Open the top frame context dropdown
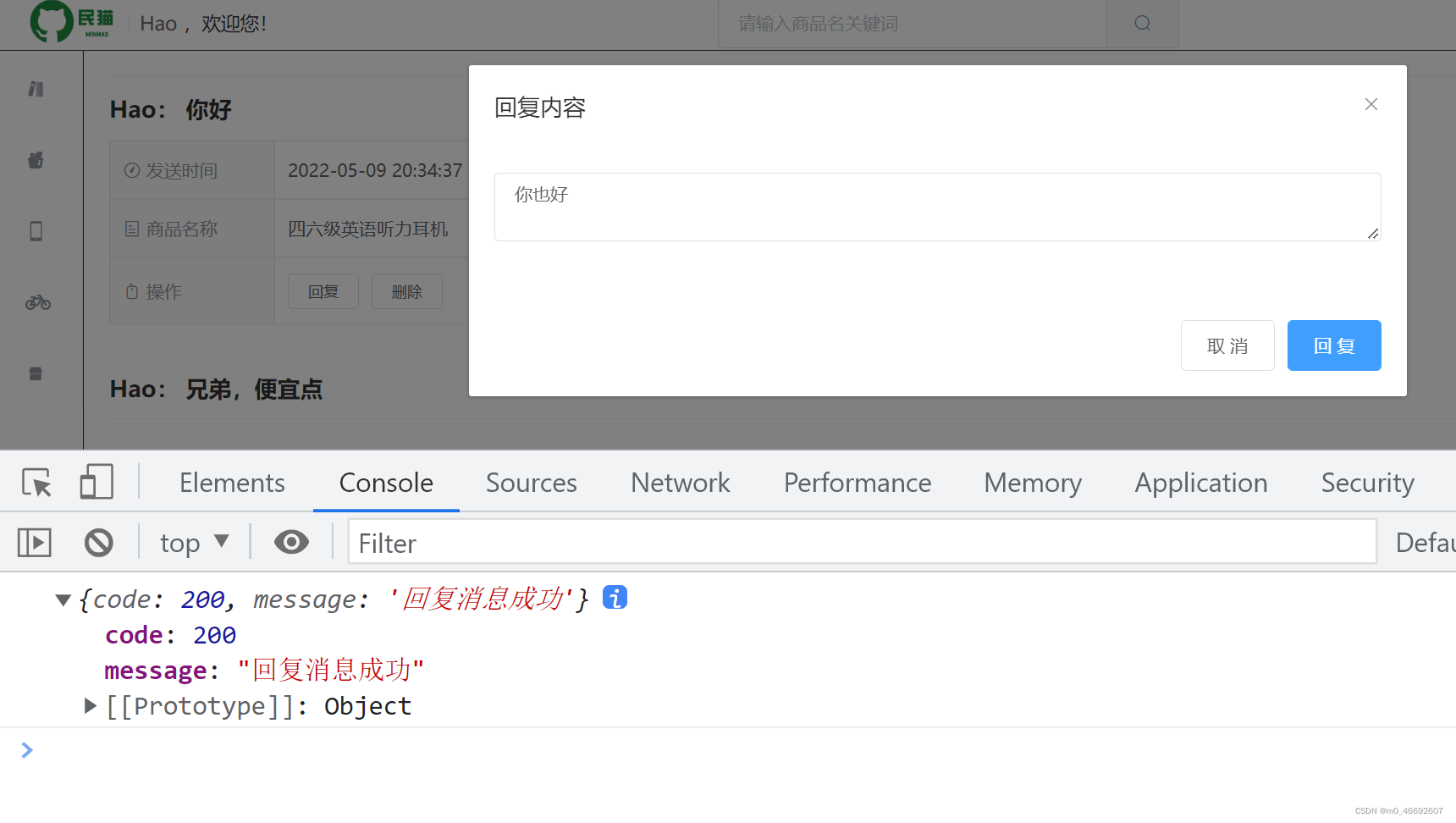 (x=193, y=542)
